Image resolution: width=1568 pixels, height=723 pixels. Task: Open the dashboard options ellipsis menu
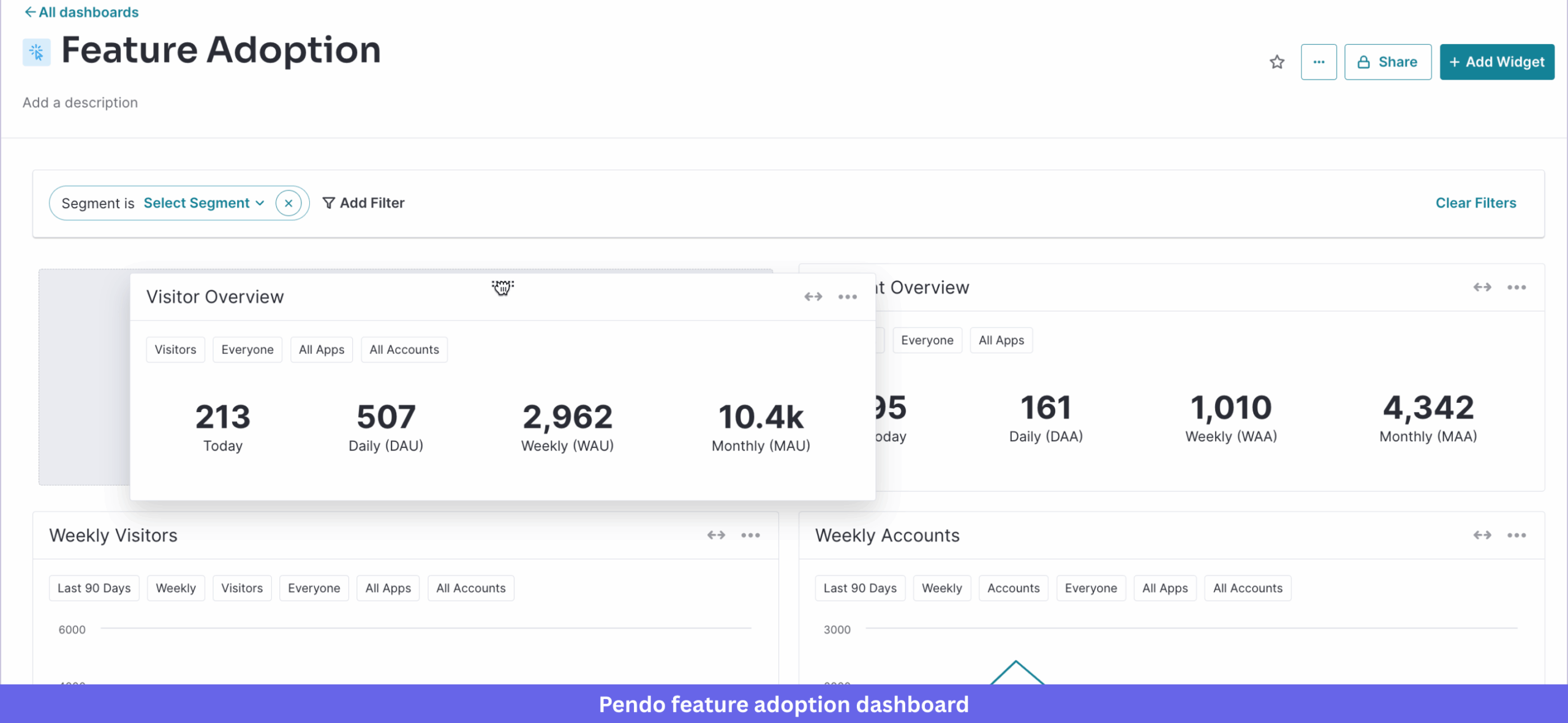click(1319, 62)
